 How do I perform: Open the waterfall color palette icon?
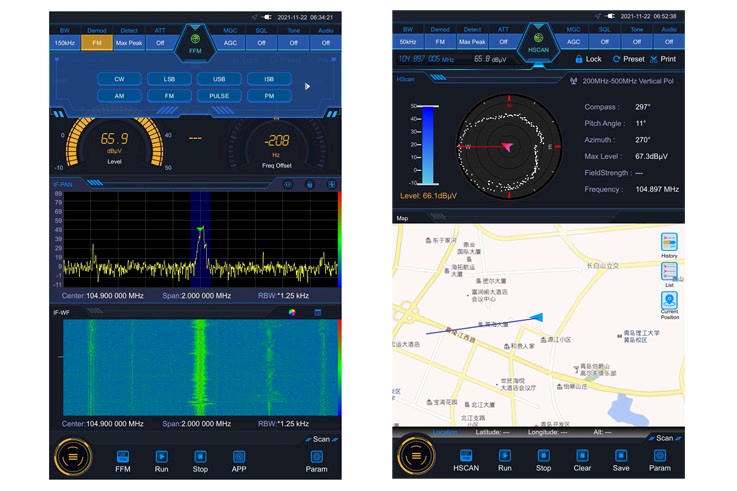pos(292,312)
